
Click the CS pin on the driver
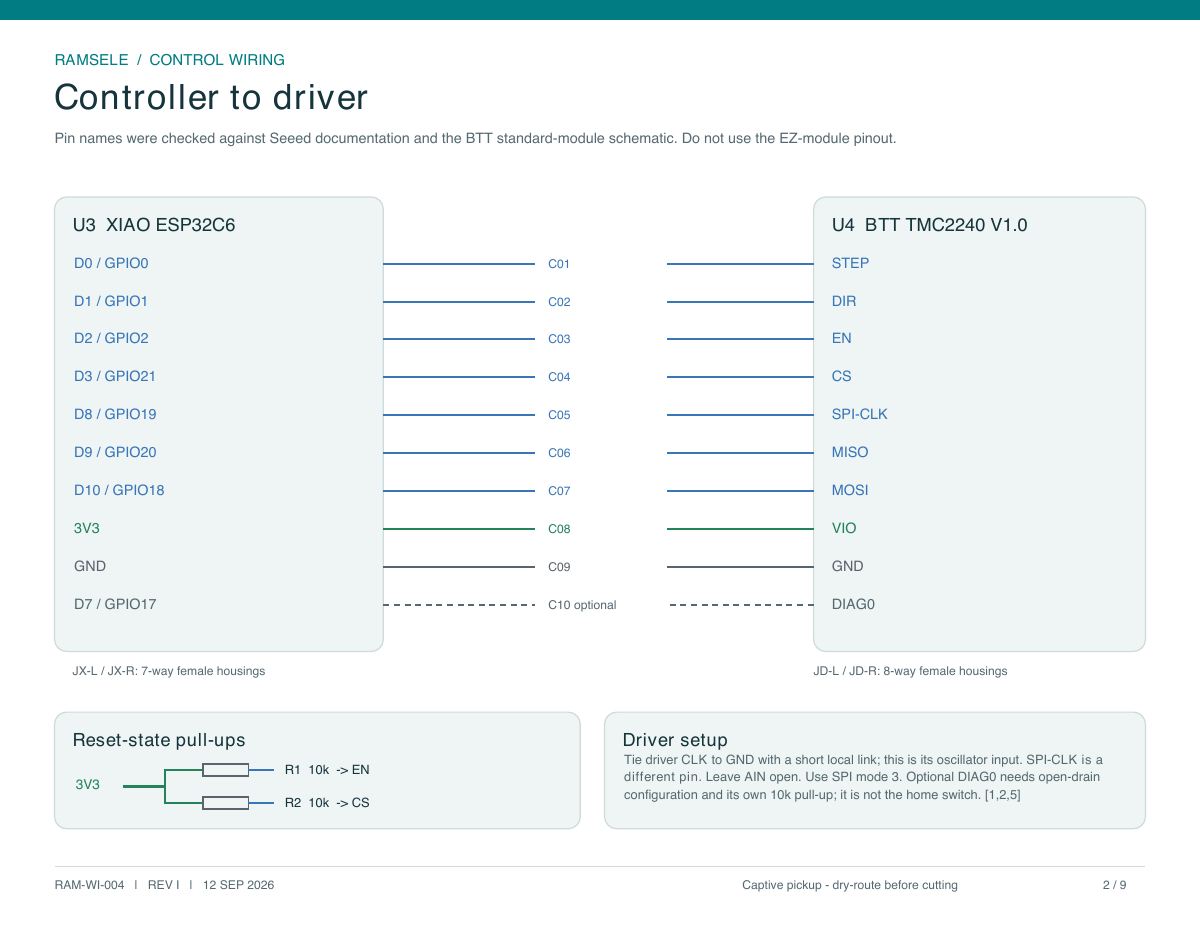(842, 376)
